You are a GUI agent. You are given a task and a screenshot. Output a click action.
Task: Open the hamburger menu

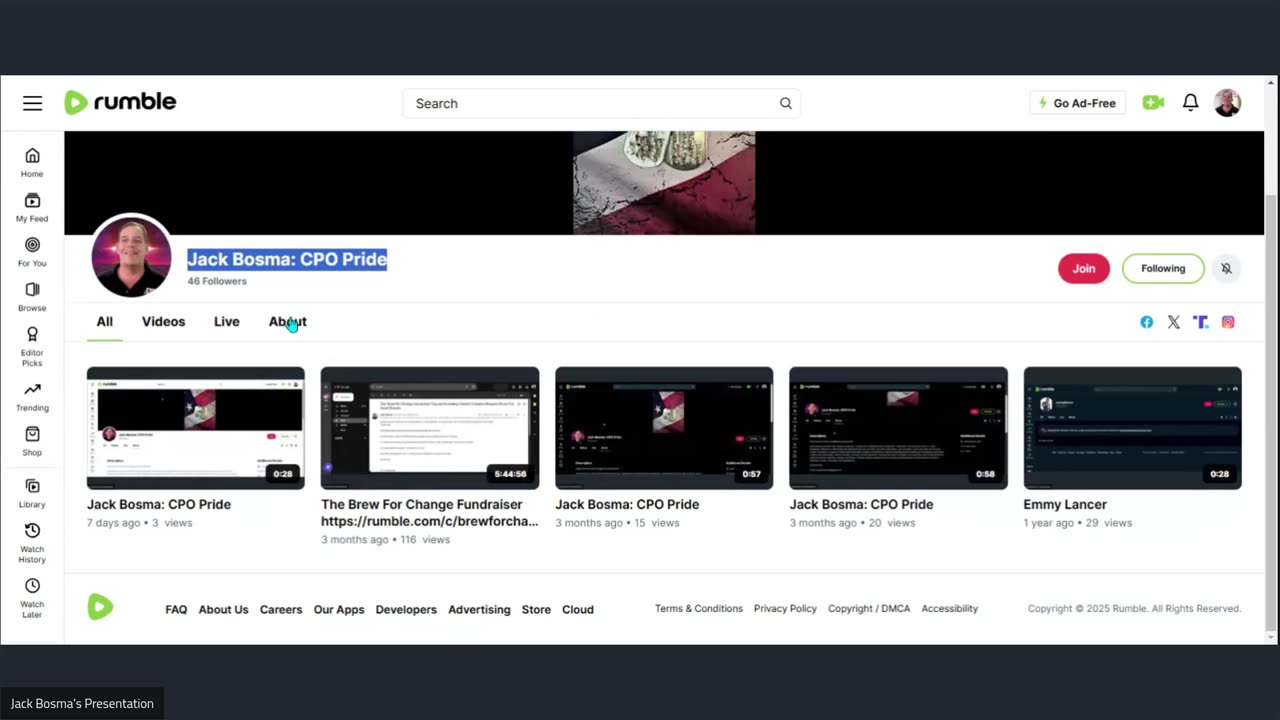[33, 103]
